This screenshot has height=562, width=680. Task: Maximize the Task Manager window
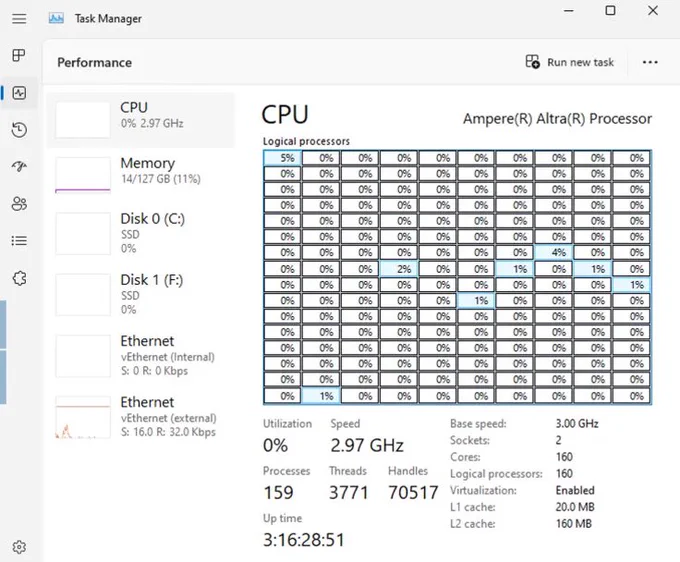coord(610,10)
